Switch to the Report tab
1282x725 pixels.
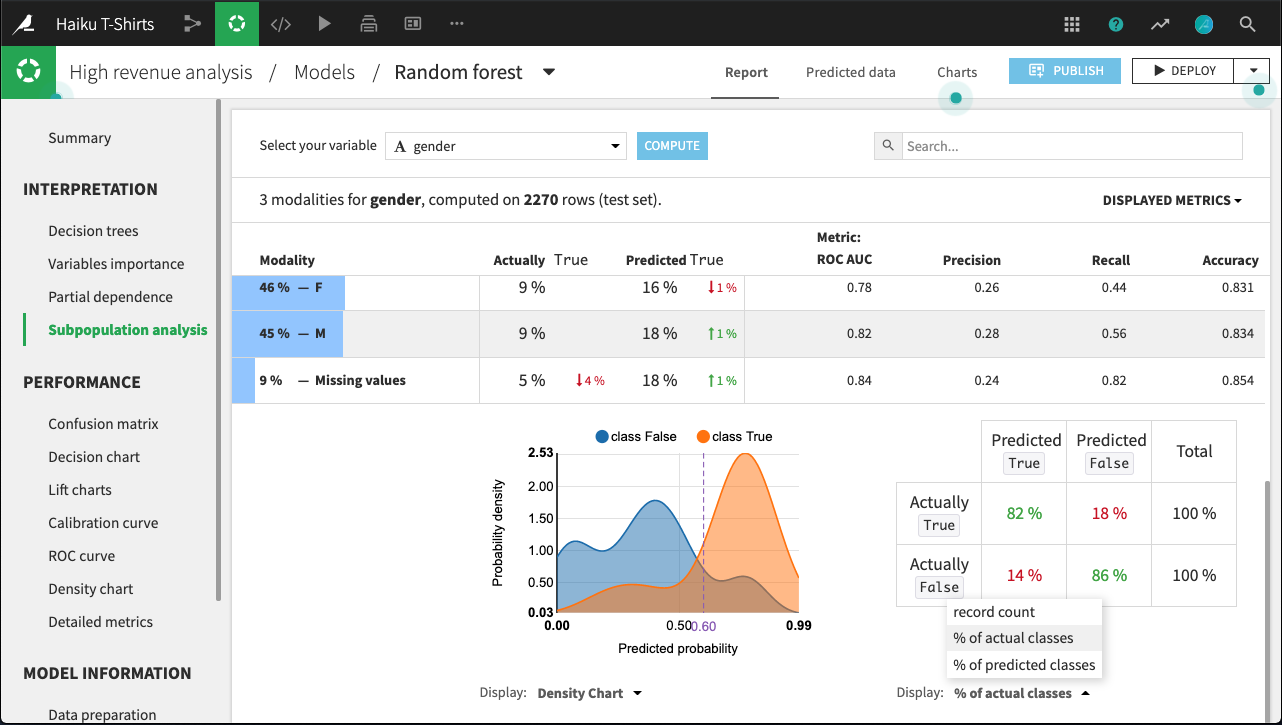pyautogui.click(x=746, y=72)
